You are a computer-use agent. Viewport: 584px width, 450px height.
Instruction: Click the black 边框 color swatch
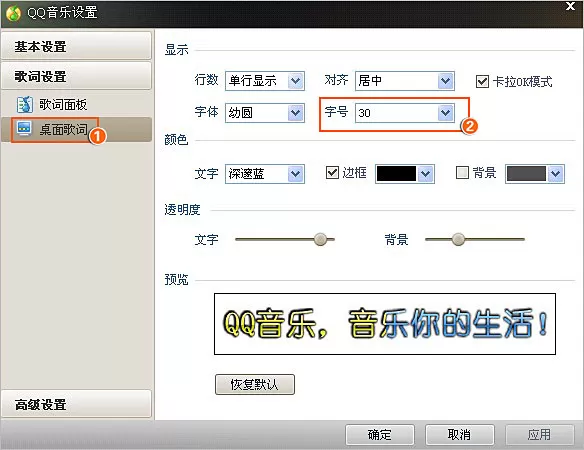click(396, 174)
